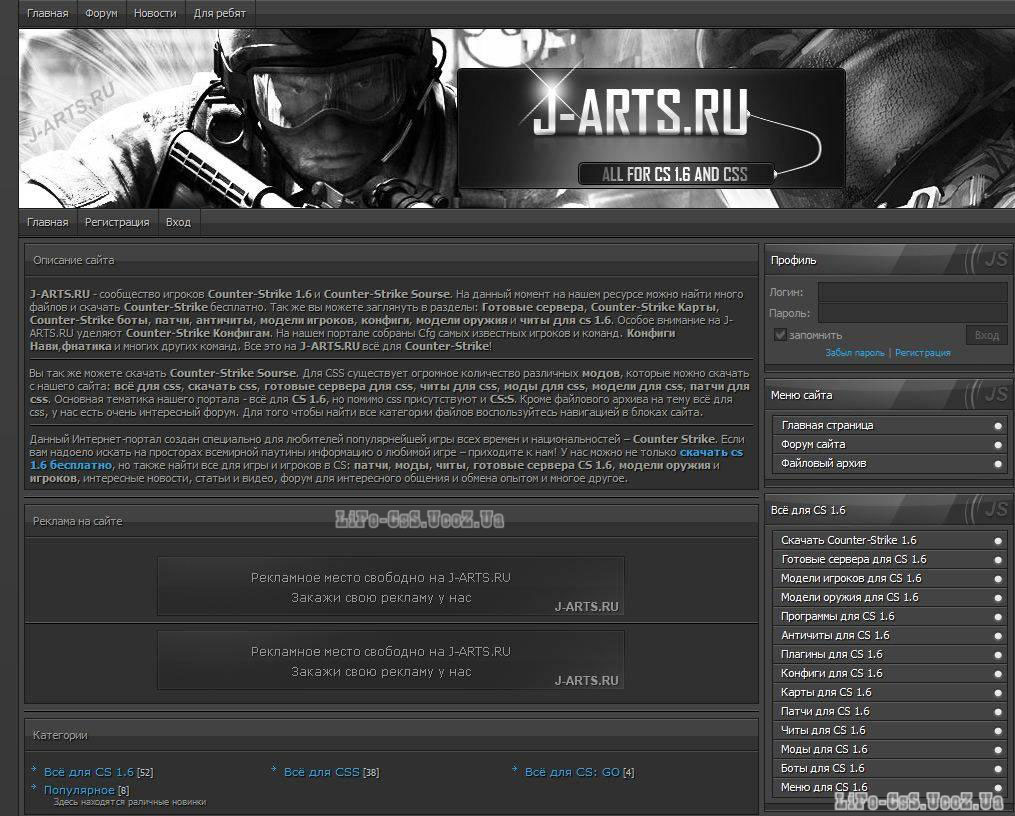Click bullet icon beside Главная страница
1015x816 pixels.
[998, 426]
